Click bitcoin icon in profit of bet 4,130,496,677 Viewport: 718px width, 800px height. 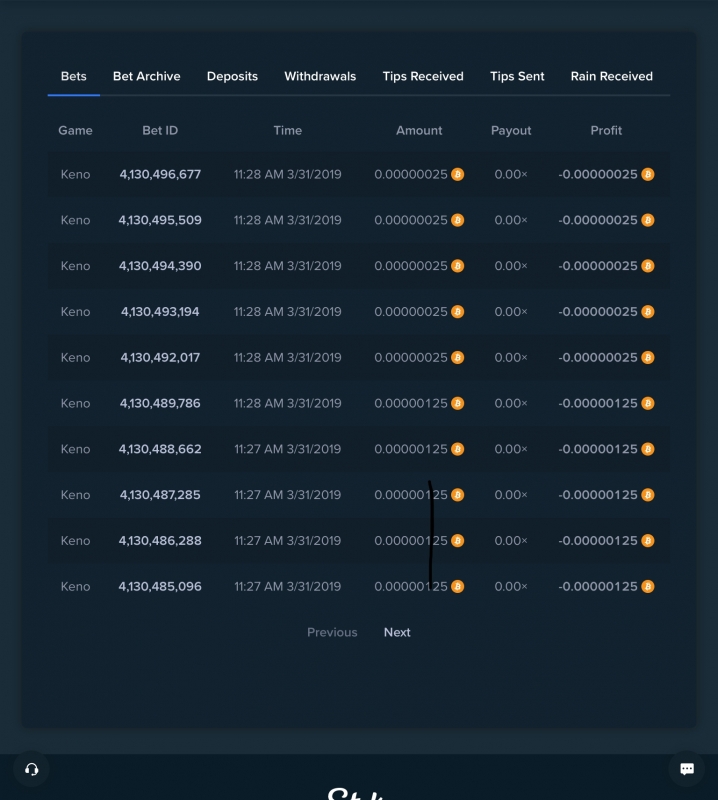648,174
